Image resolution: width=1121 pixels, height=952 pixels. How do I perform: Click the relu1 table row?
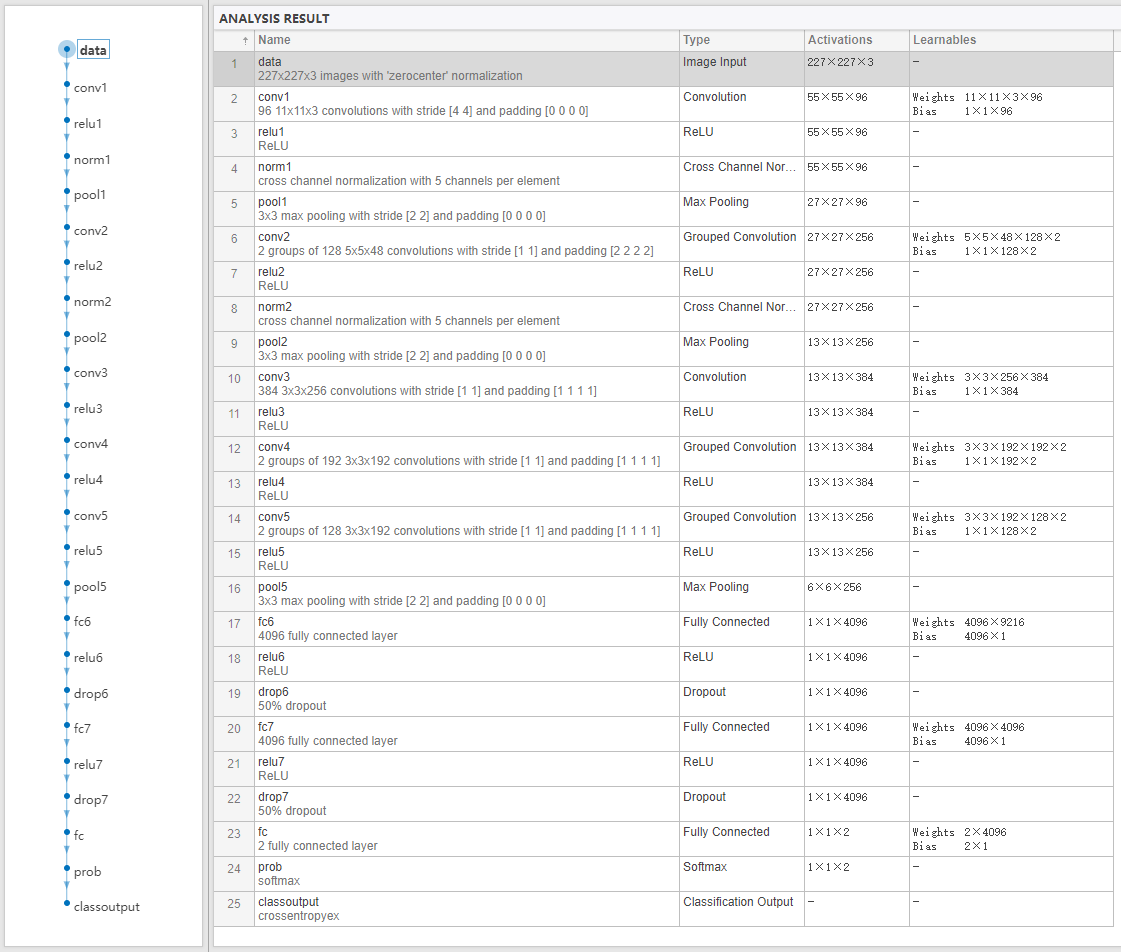pos(663,139)
